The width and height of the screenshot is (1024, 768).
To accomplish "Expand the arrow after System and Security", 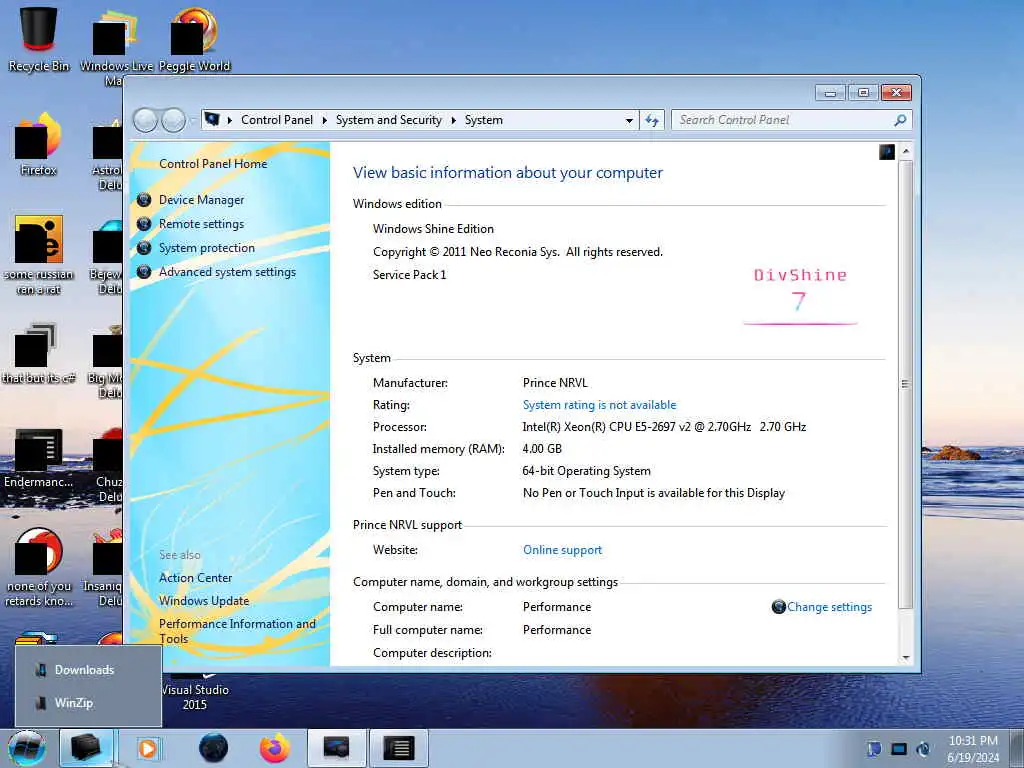I will click(453, 121).
